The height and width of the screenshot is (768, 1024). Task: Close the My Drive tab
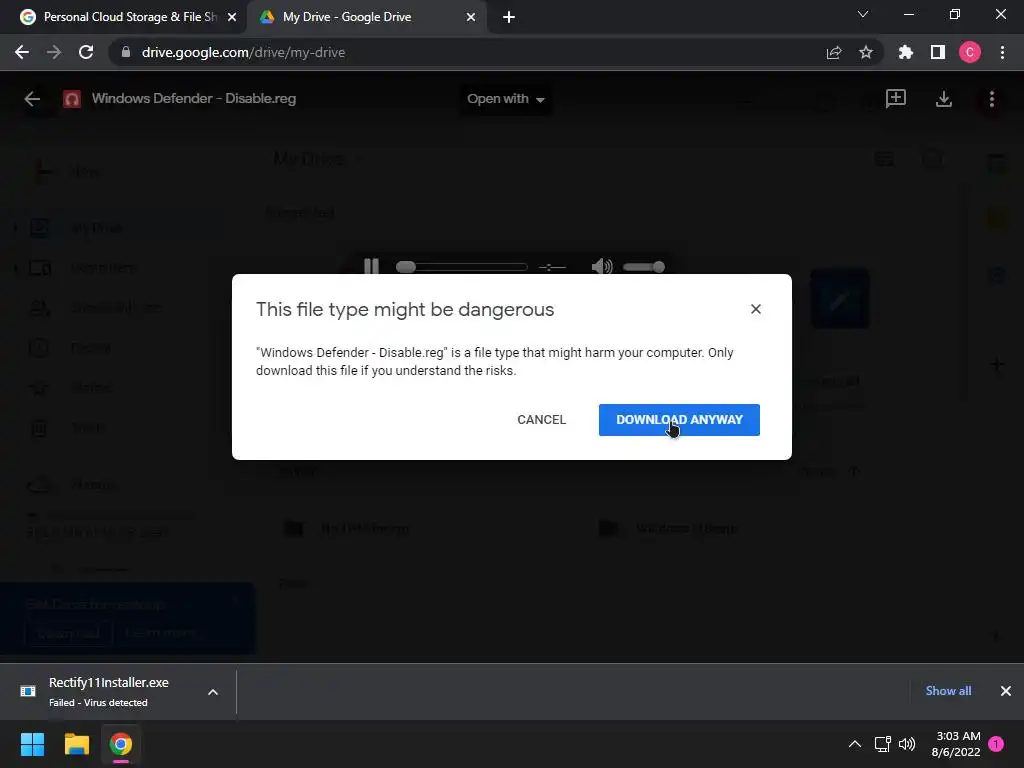point(471,17)
